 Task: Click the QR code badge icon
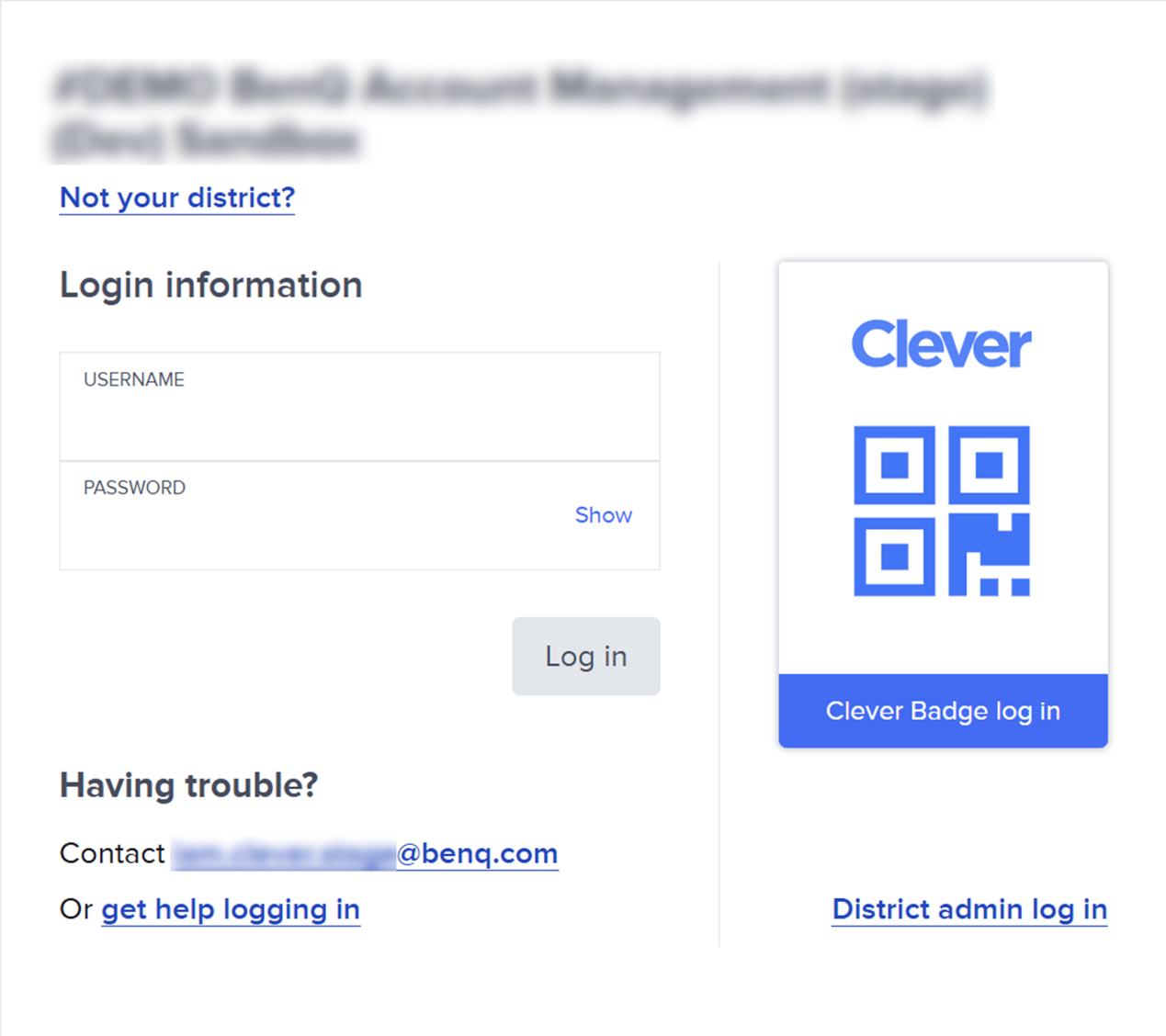click(x=942, y=511)
